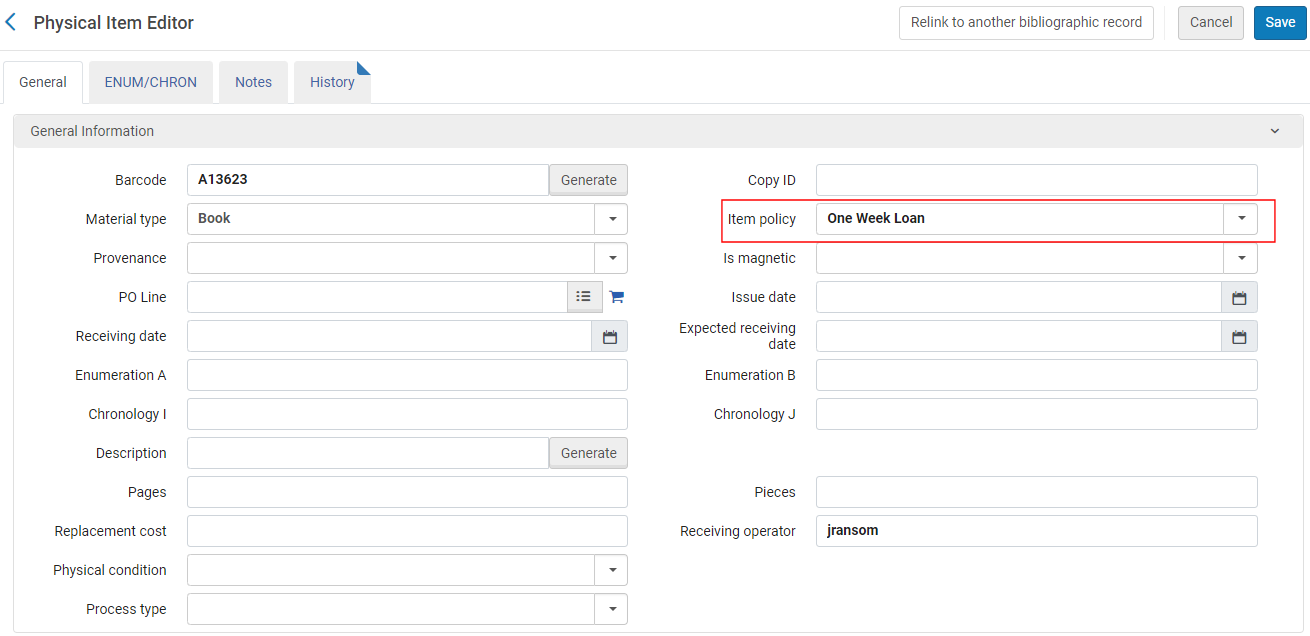Click into the Replacement cost field
1310x636 pixels.
click(407, 531)
